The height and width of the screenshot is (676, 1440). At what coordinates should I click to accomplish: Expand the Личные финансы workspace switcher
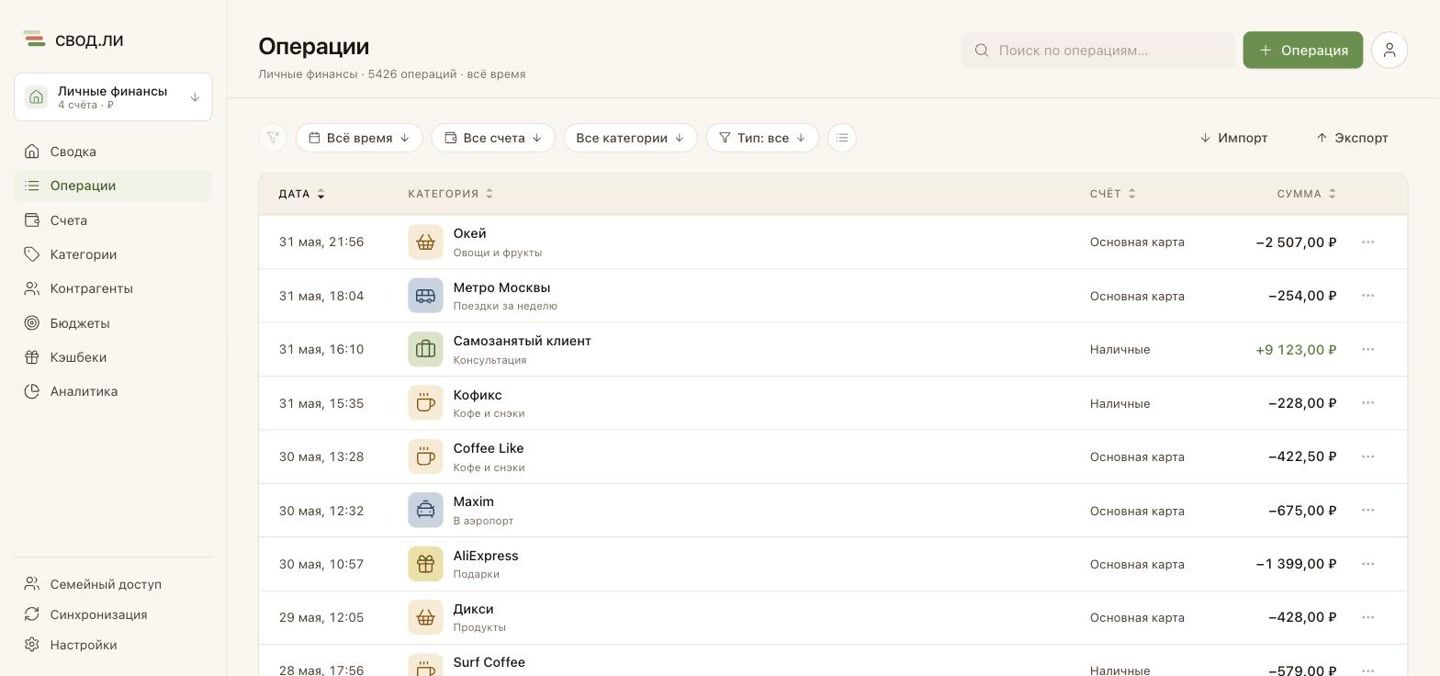(x=113, y=97)
